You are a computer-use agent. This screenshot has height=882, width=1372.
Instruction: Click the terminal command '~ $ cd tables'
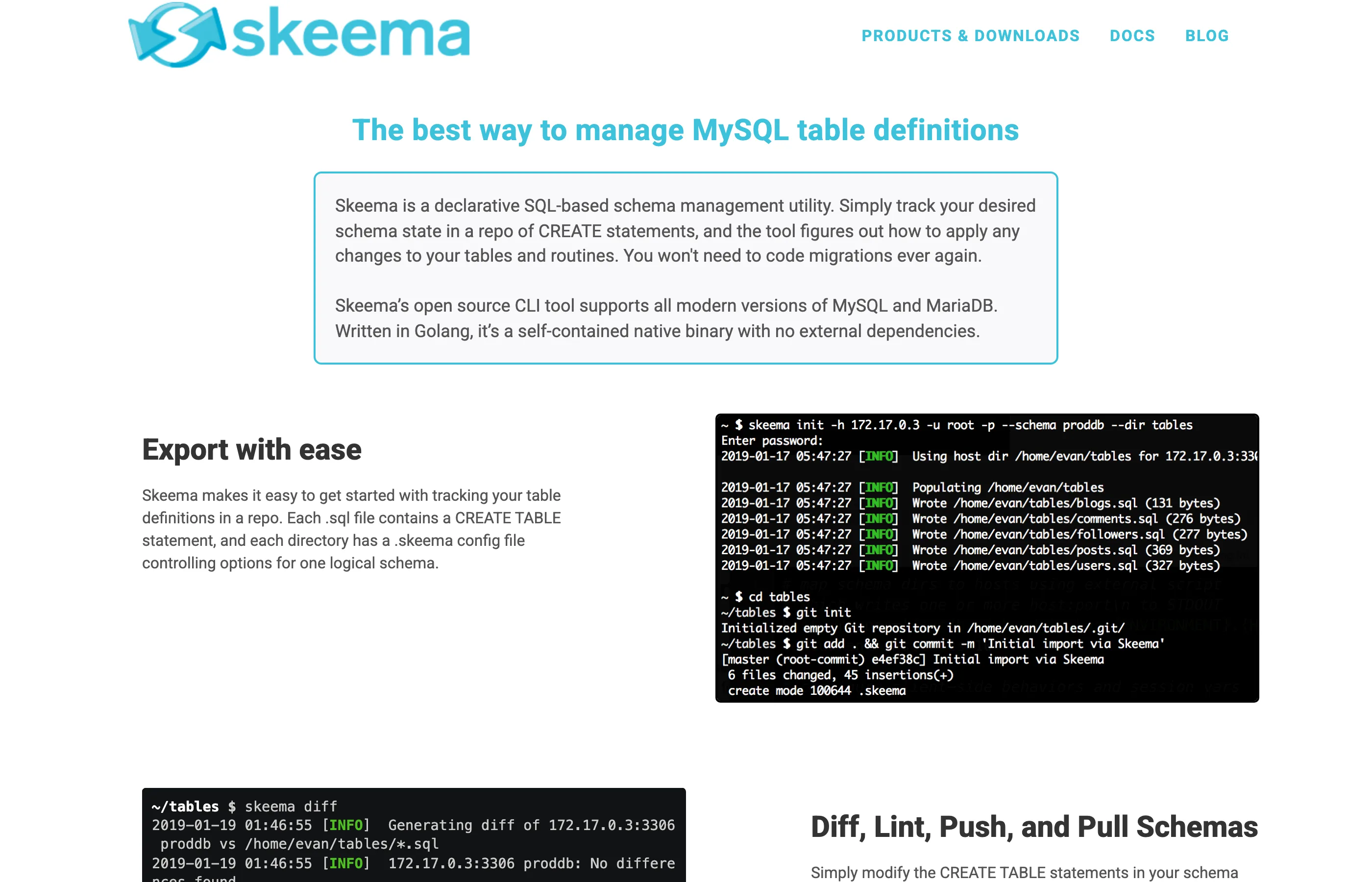[765, 597]
